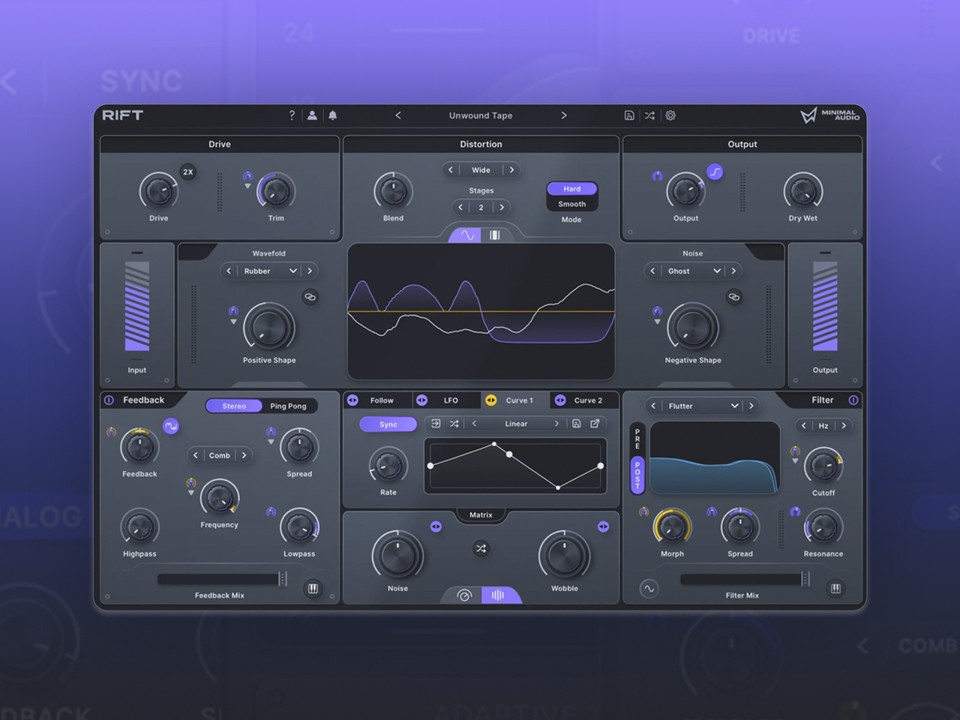Toggle the Output soft clip curve icon

(x=714, y=172)
